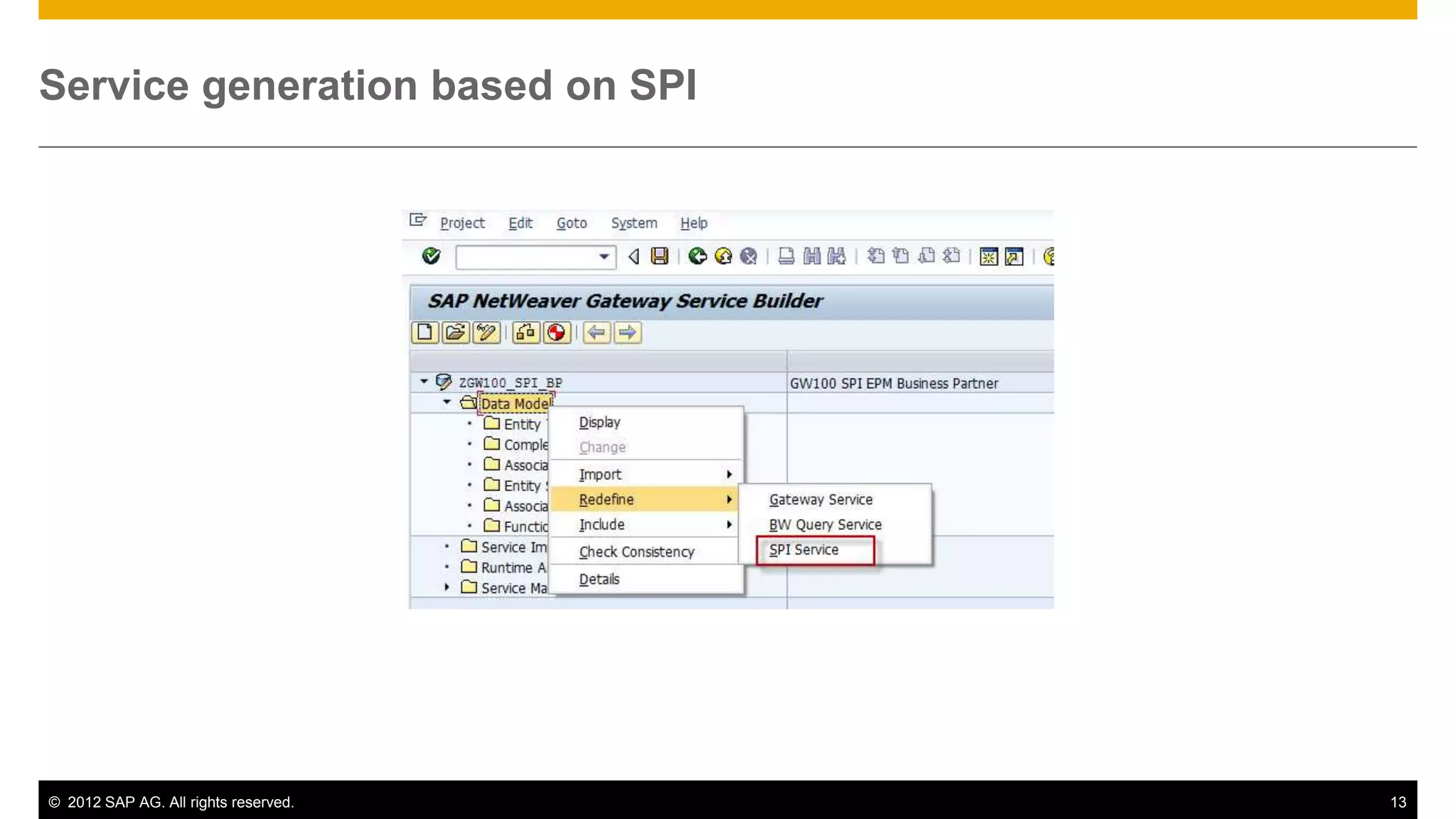
Task: Select the ZGW100_SPI_BP project row
Action: tap(510, 382)
